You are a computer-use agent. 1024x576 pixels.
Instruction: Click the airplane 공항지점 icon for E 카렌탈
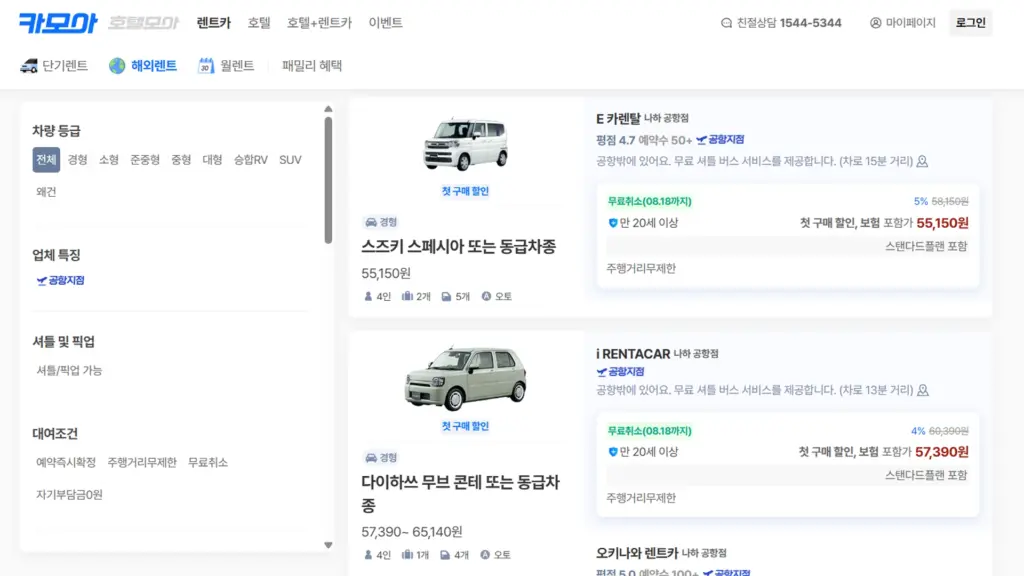pos(701,140)
